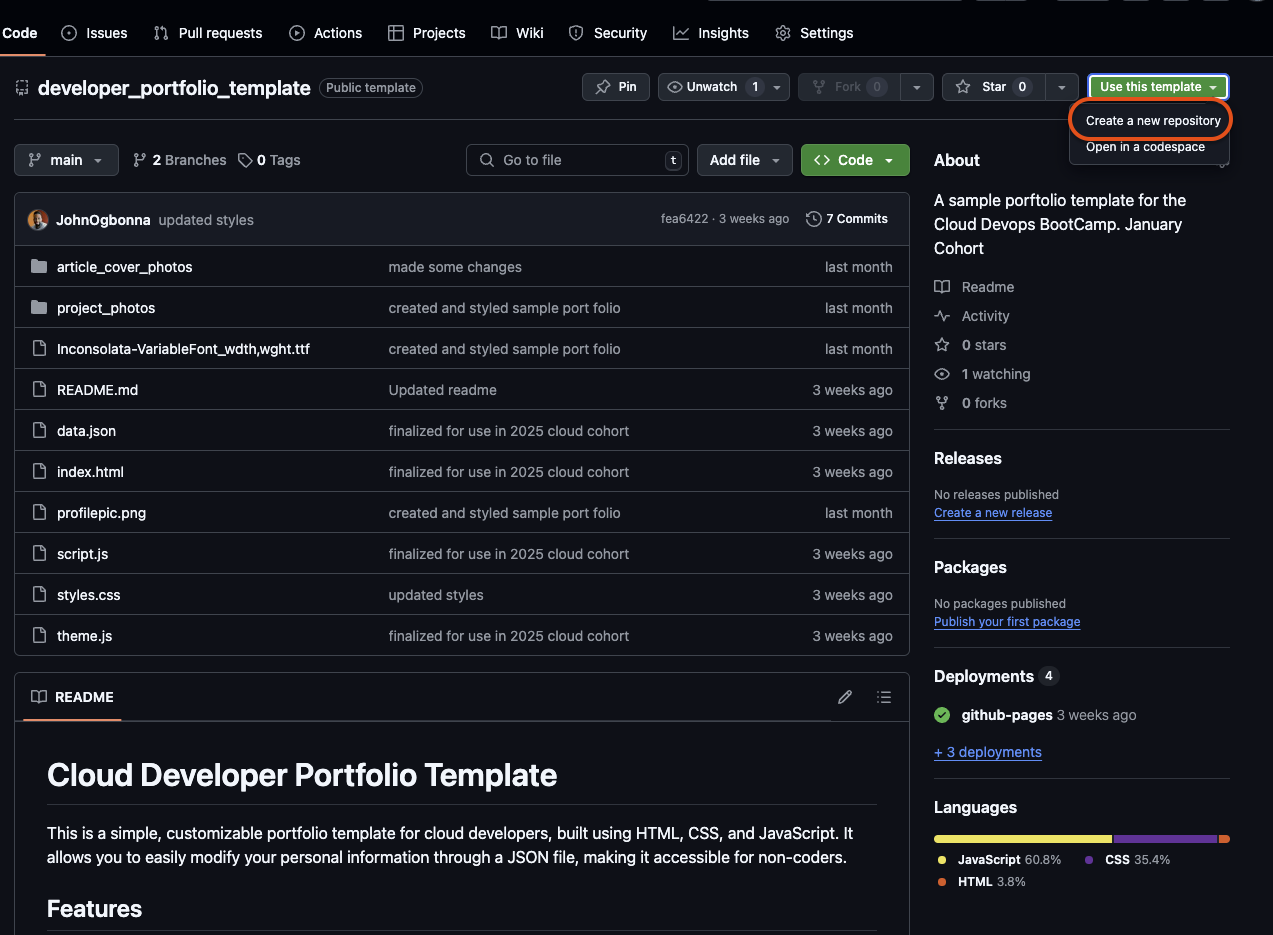
Task: Open the Issues tab
Action: coord(95,33)
